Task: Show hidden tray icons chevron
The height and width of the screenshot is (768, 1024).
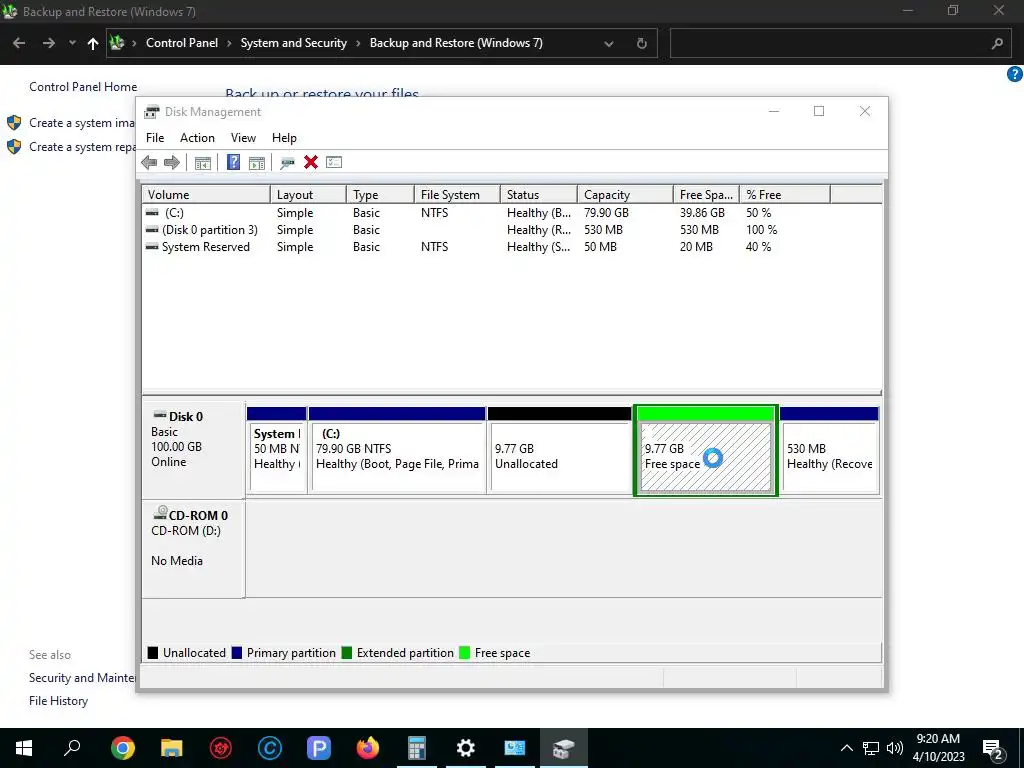Action: [x=846, y=748]
